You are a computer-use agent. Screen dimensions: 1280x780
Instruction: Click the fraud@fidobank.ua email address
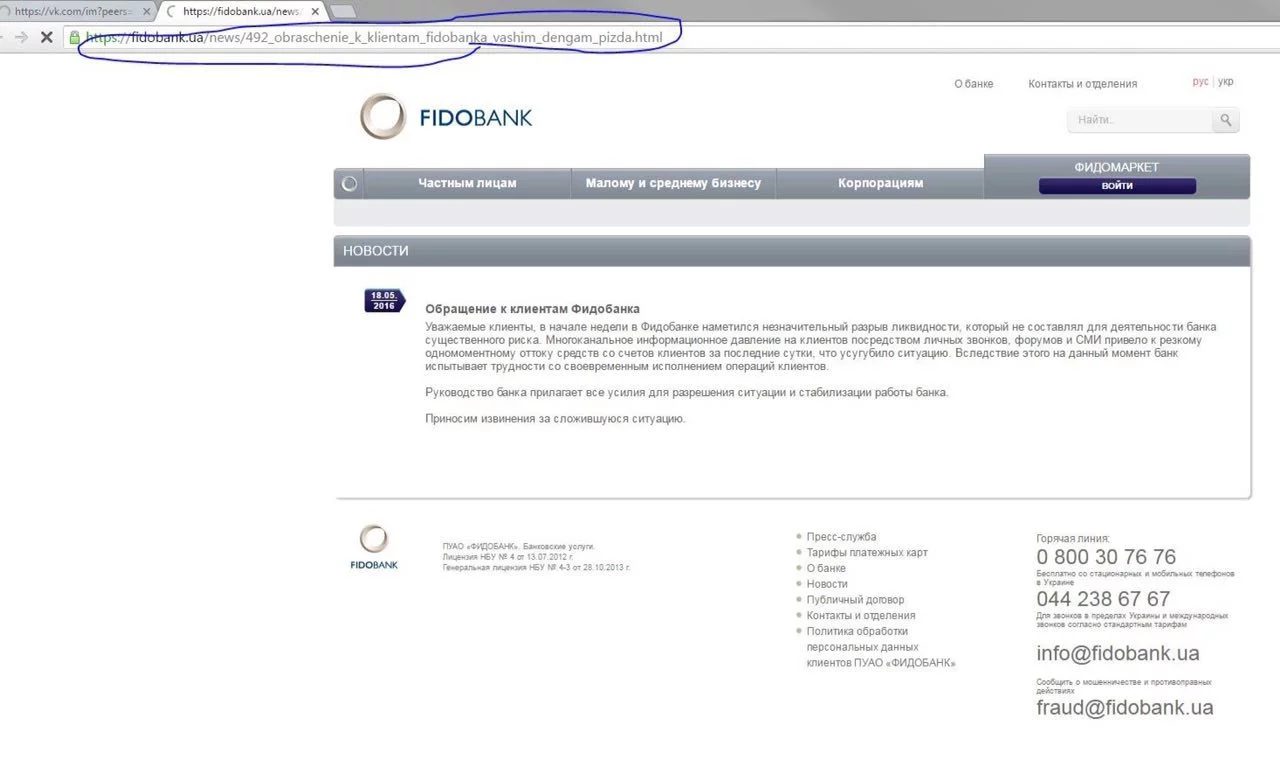tap(1125, 708)
